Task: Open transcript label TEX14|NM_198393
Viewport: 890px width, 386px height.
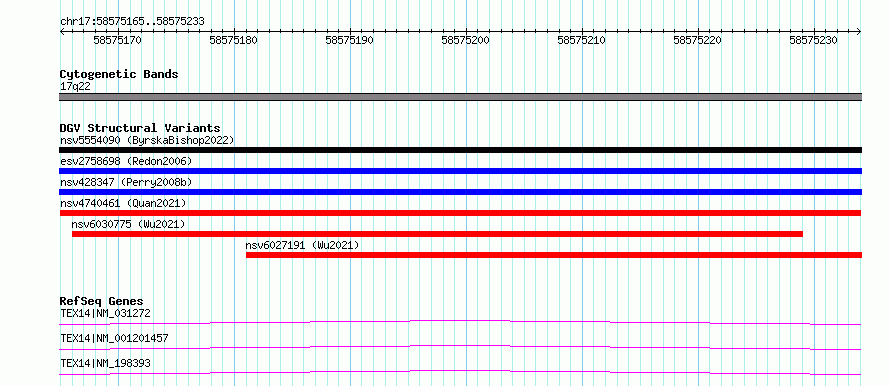Action: click(105, 363)
